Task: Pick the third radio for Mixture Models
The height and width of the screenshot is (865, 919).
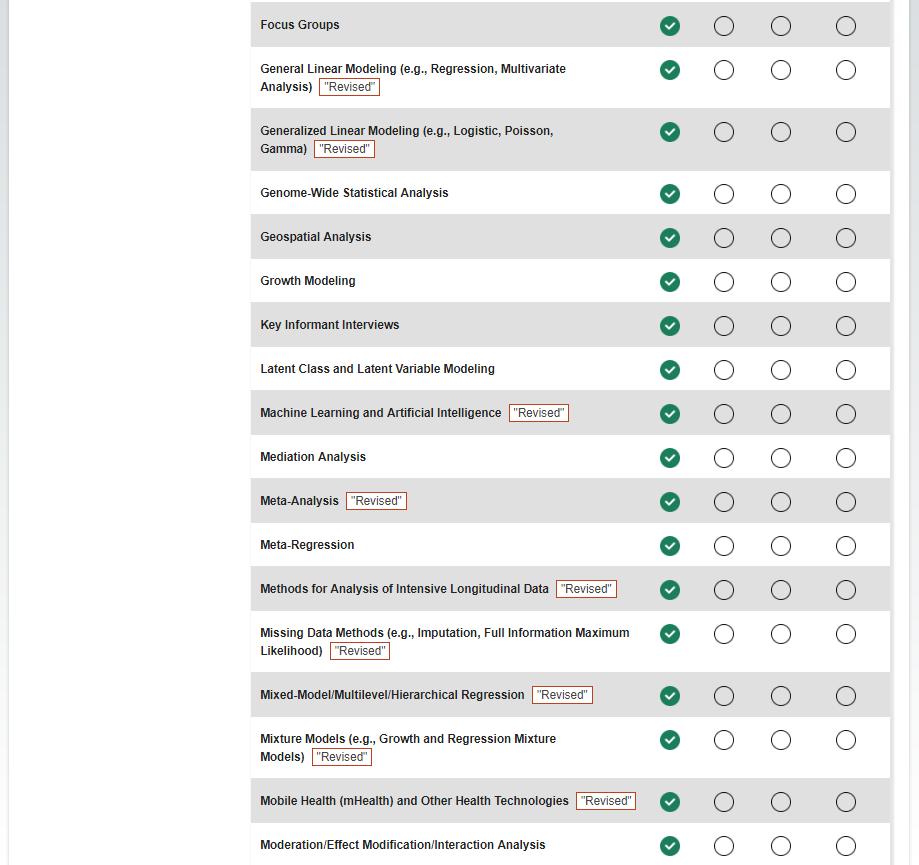Action: click(781, 740)
